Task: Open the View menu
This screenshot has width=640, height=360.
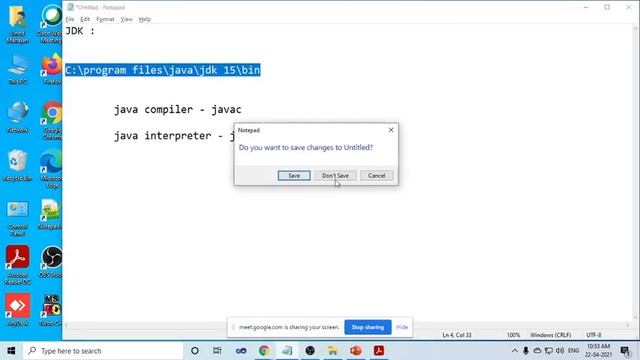Action: tap(127, 19)
